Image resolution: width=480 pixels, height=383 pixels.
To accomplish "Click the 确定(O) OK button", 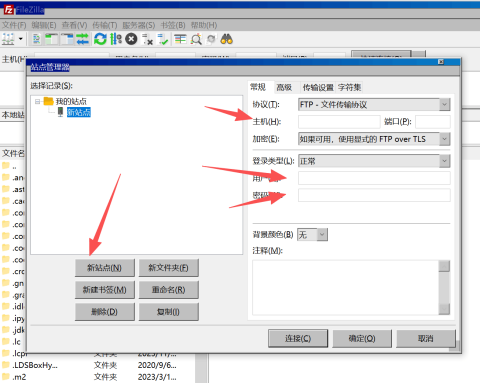I will 362,339.
